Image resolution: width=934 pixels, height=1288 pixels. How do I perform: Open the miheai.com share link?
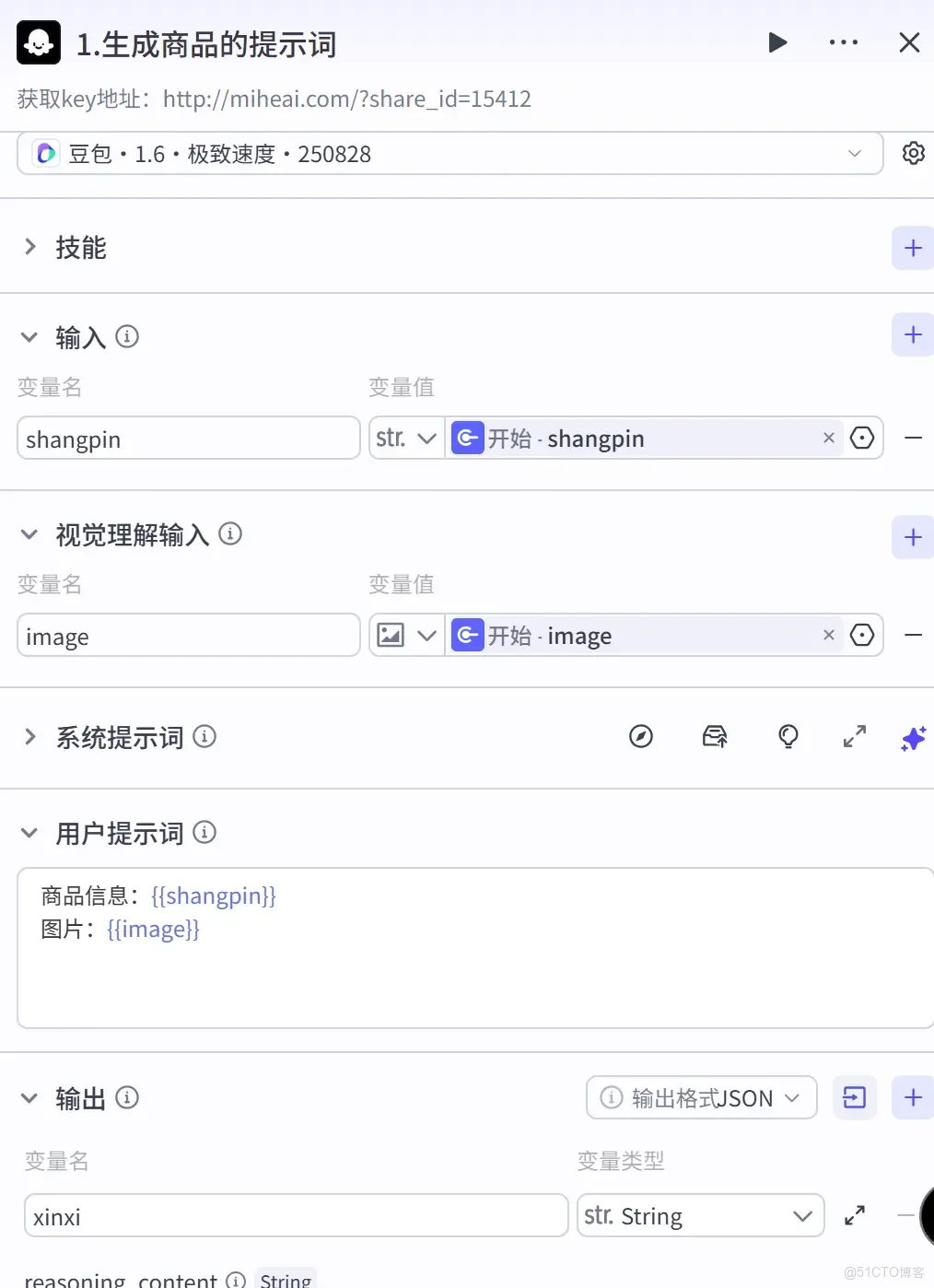(347, 99)
